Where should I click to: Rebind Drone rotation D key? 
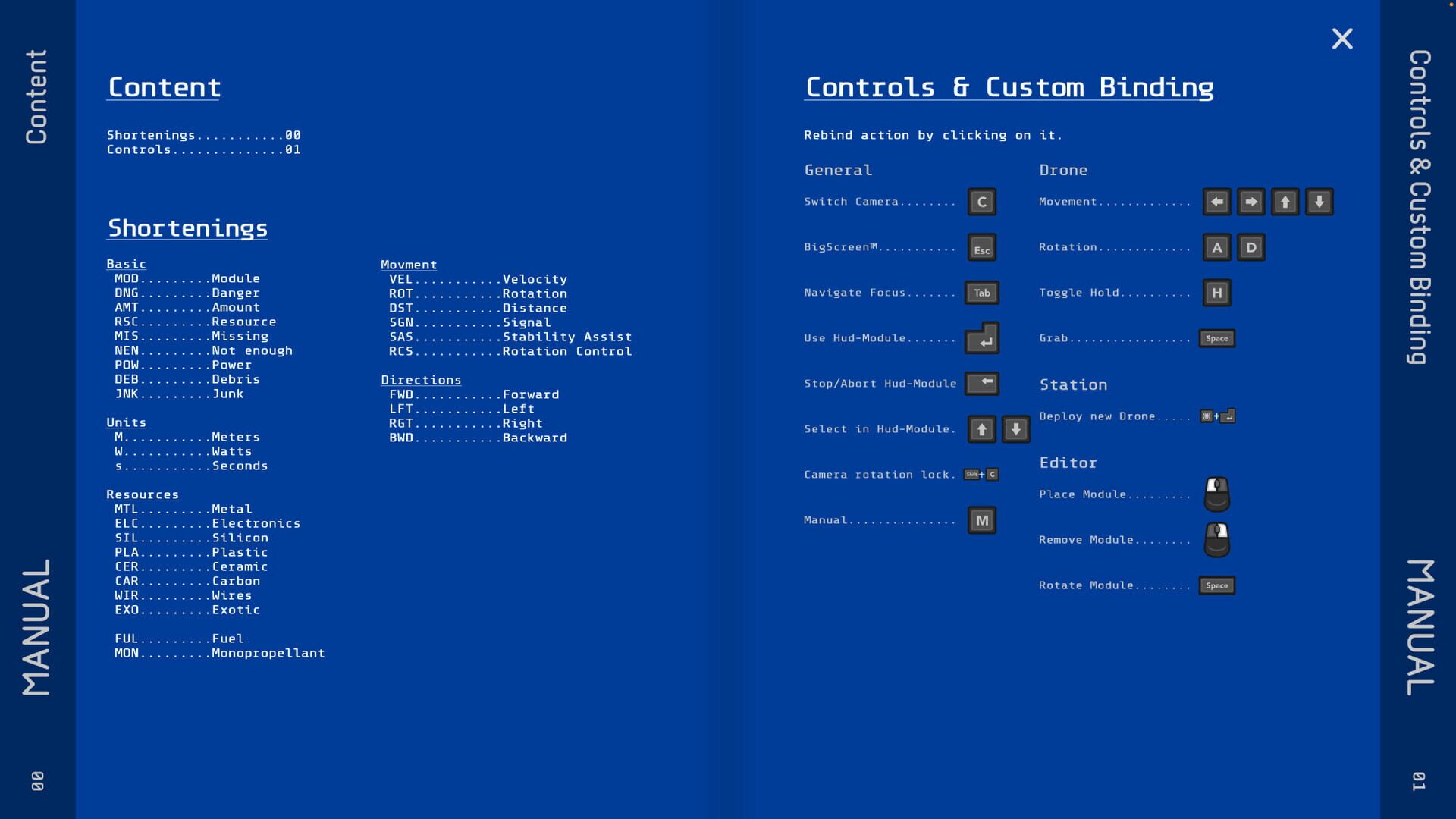[1250, 247]
